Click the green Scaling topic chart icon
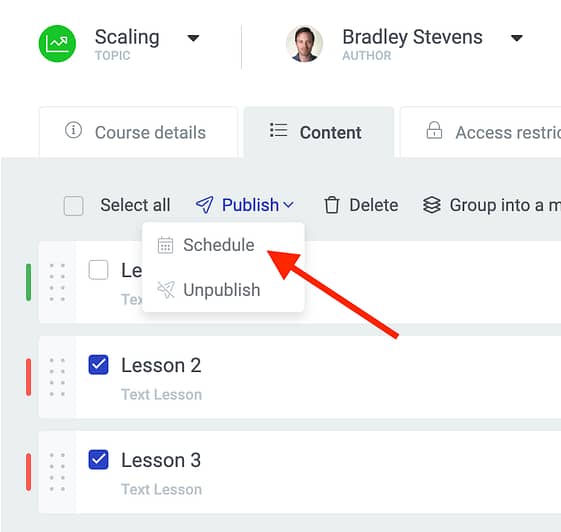The height and width of the screenshot is (532, 561). coord(57,44)
